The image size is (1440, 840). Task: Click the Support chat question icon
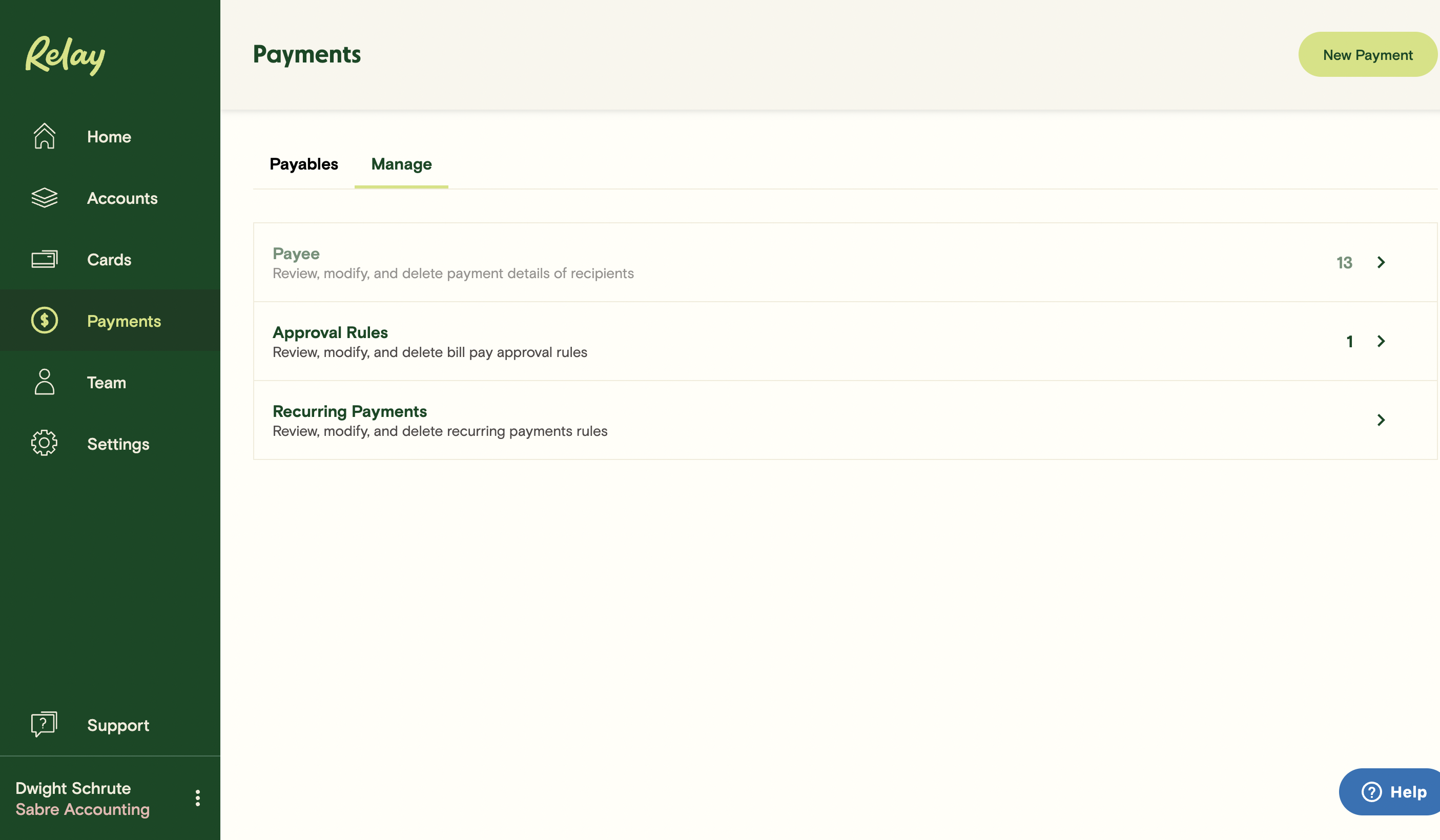click(x=44, y=724)
